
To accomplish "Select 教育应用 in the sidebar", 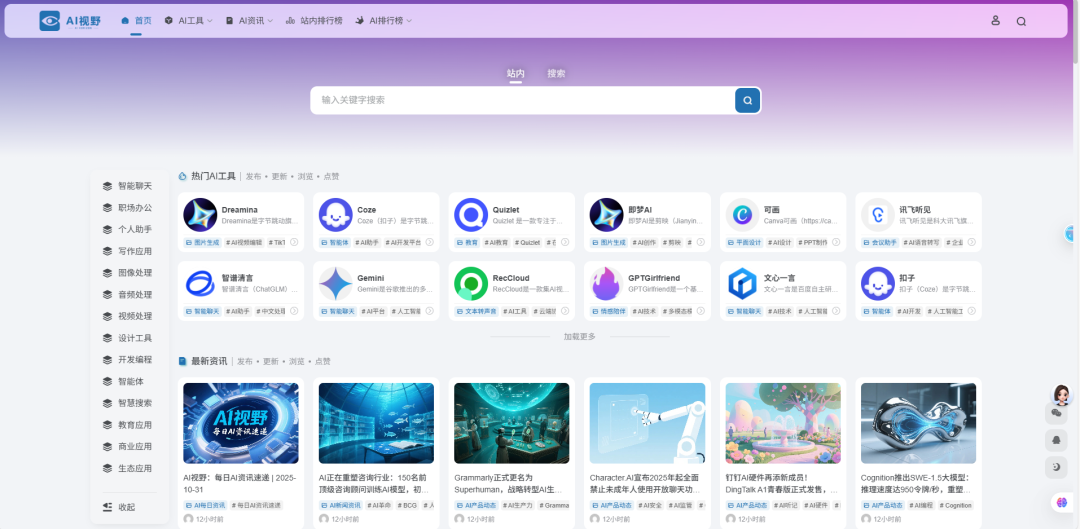I will 127,425.
